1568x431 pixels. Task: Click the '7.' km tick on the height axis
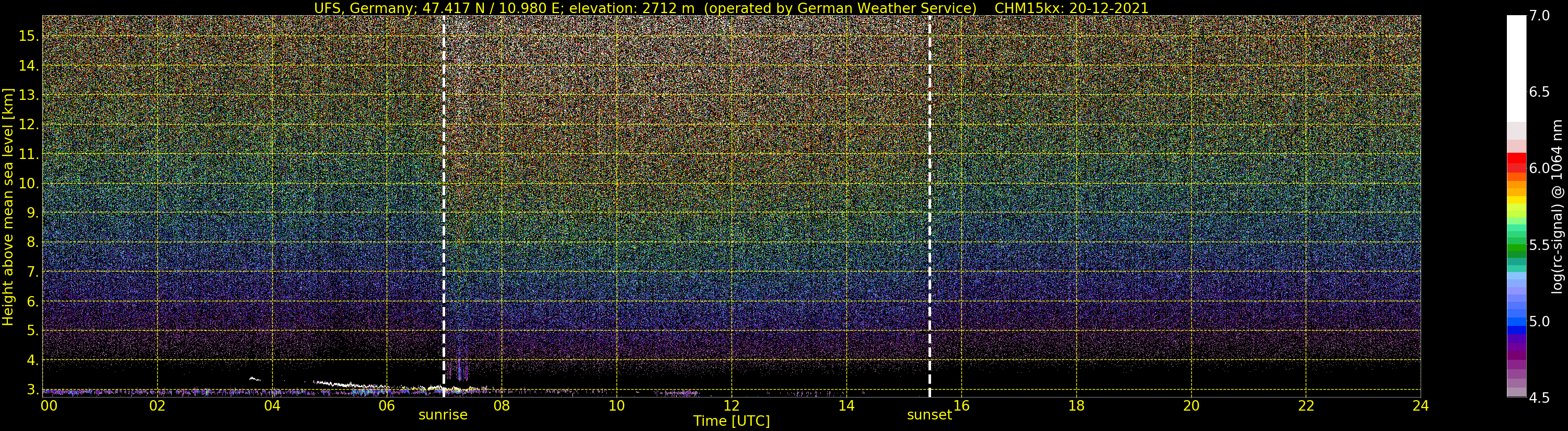[x=33, y=271]
